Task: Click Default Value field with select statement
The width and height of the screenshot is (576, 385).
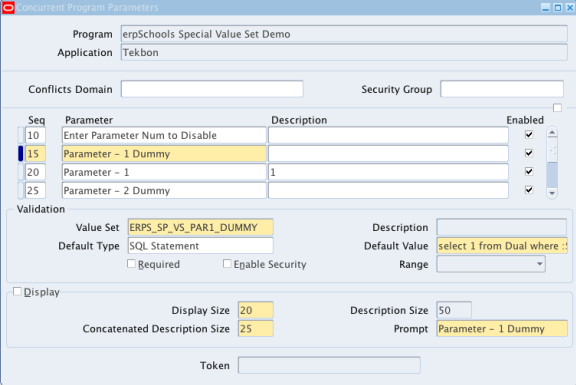Action: click(x=502, y=245)
